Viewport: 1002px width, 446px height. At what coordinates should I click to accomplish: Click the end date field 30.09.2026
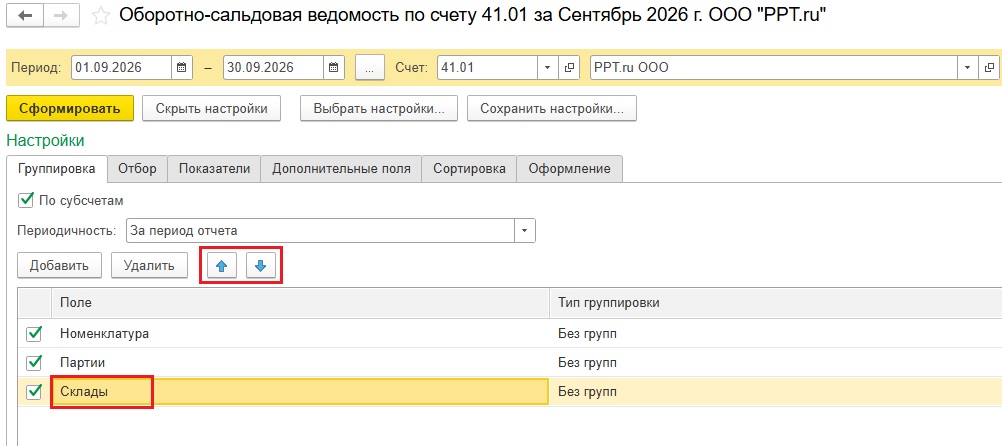click(274, 67)
